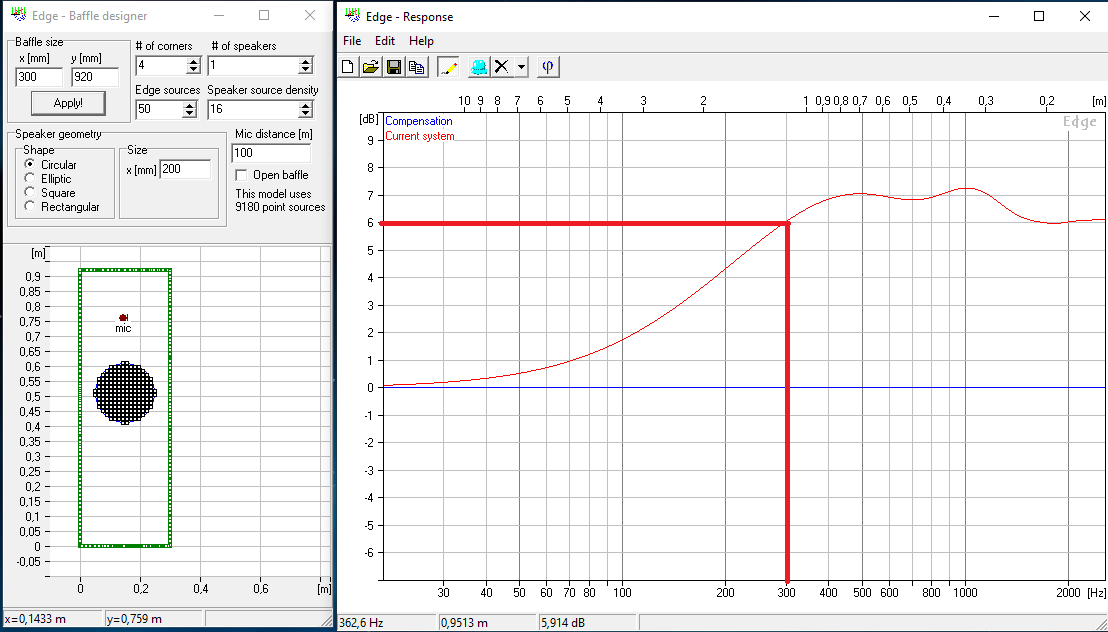The height and width of the screenshot is (632, 1108).
Task: Open dropdown arrow next to X icon
Action: click(x=521, y=67)
